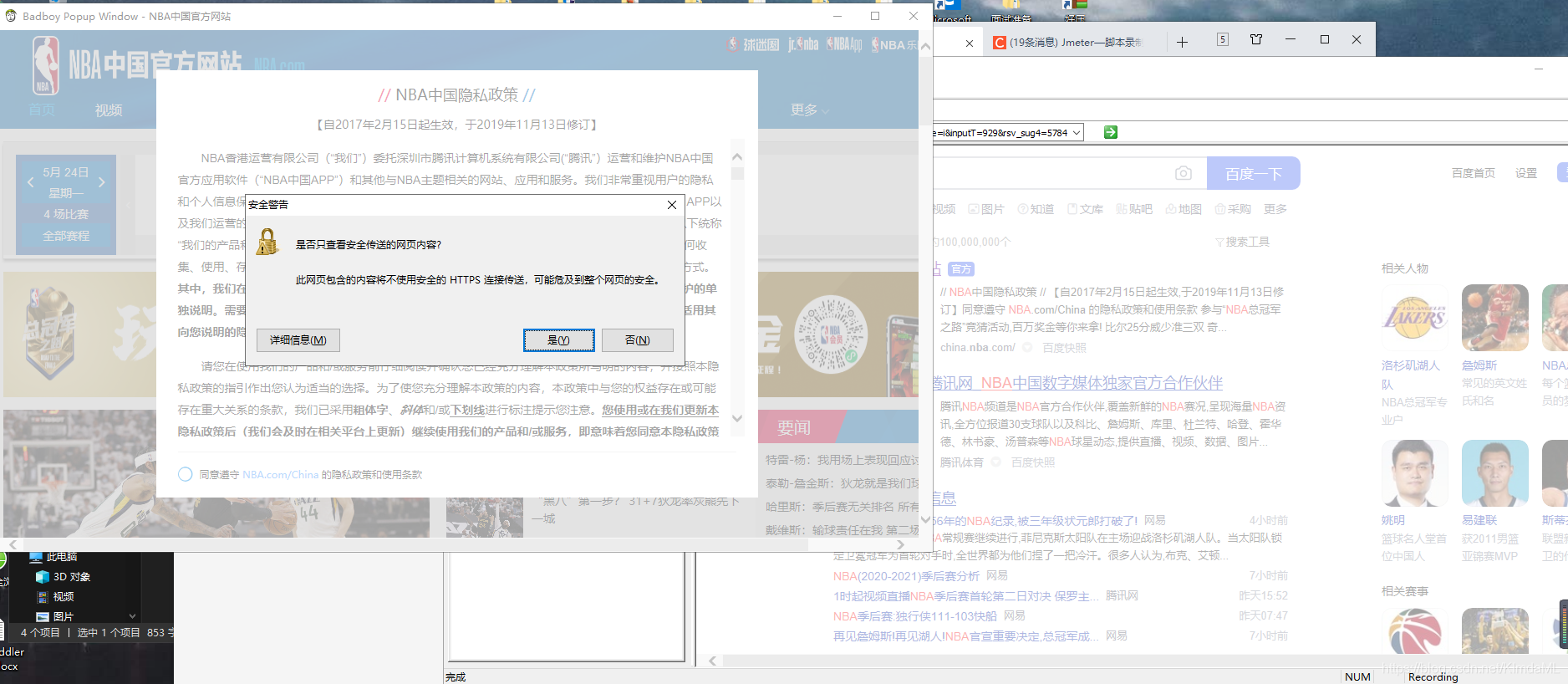The width and height of the screenshot is (1568, 684).
Task: Click the skin (shirt) icon in browser
Action: pos(1256,39)
